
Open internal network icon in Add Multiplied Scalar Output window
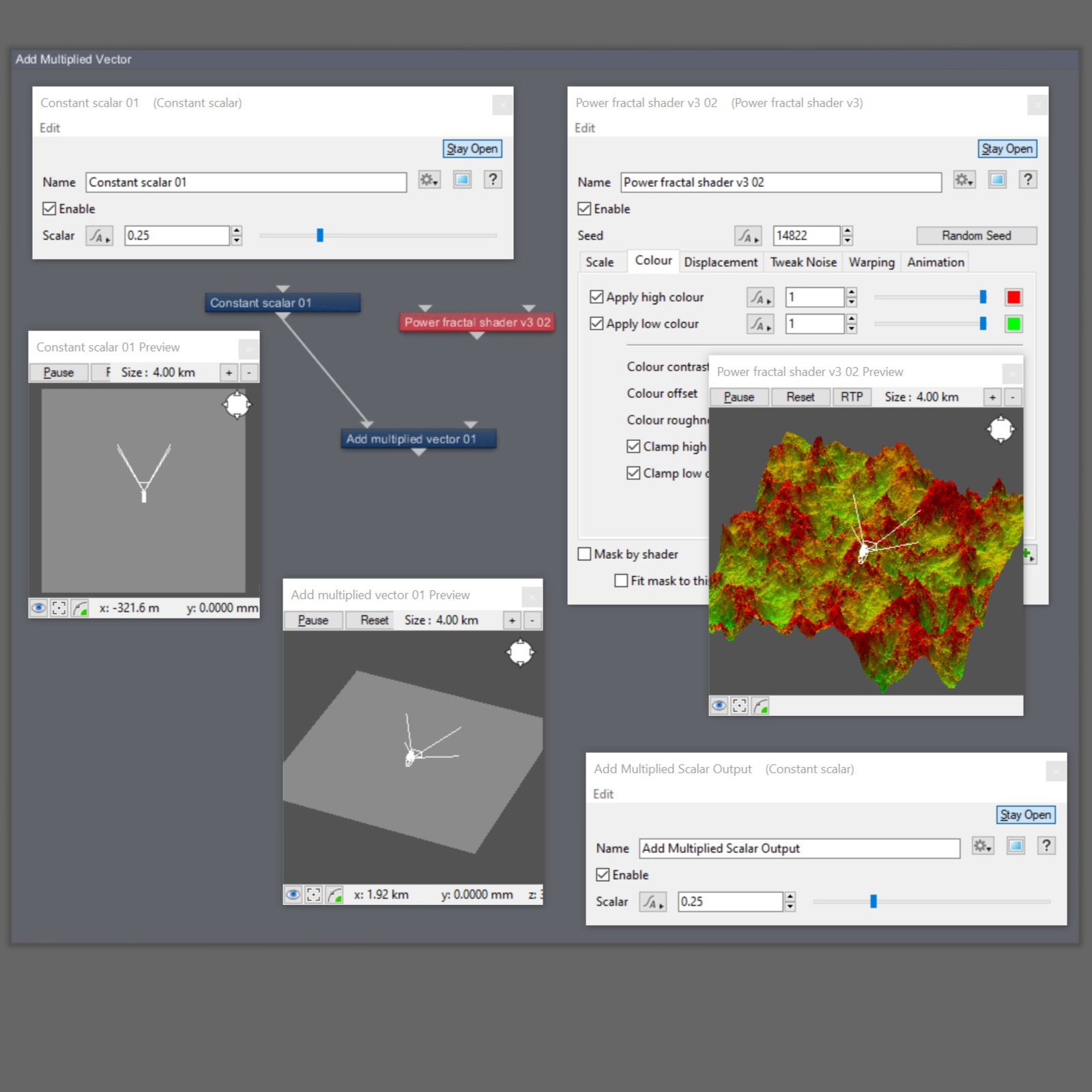[1016, 846]
